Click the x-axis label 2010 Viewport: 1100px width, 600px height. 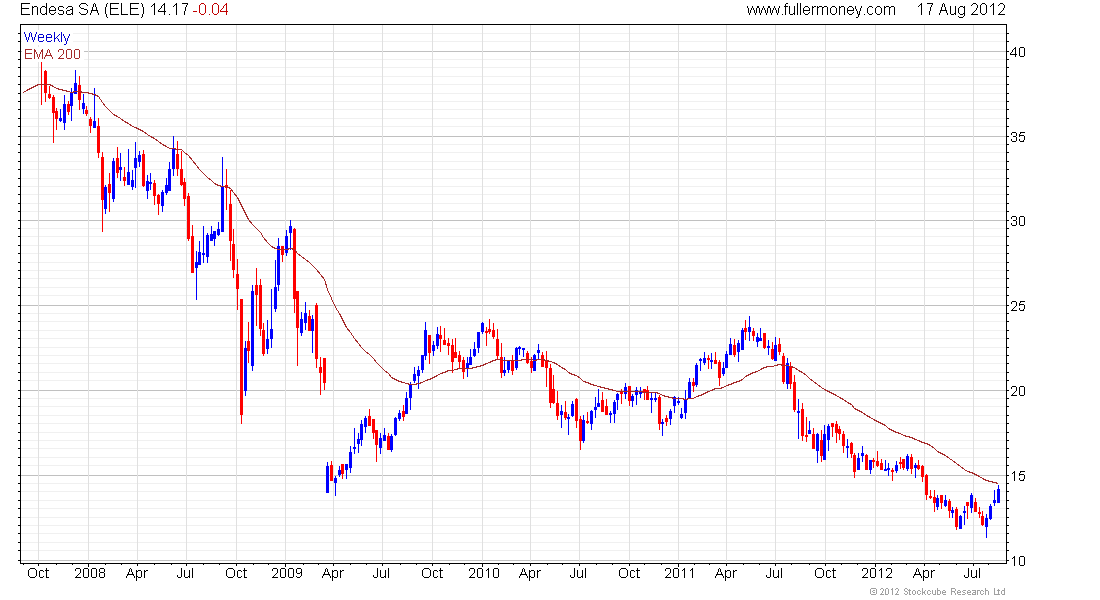[483, 573]
